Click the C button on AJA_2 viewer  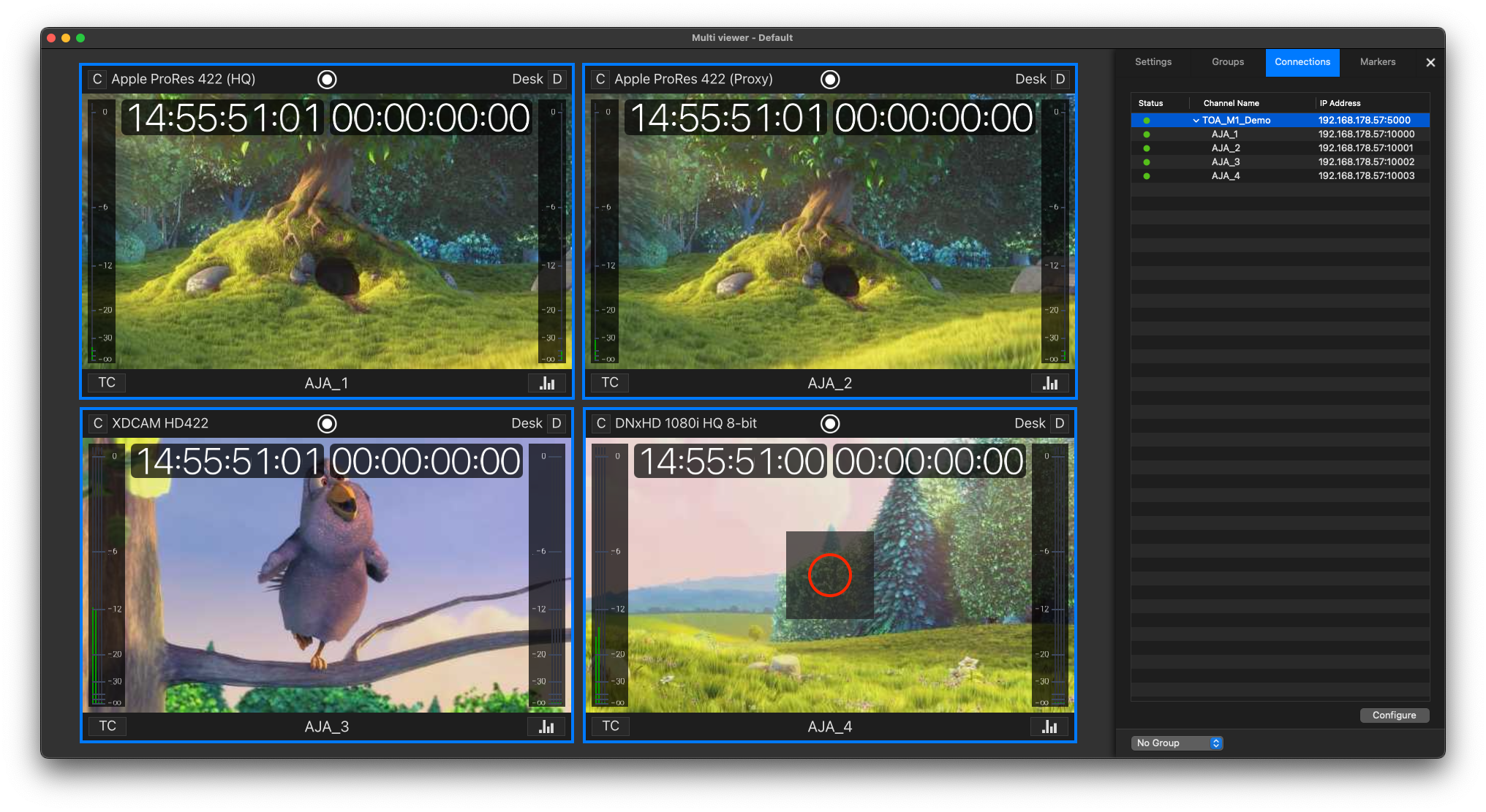point(600,79)
